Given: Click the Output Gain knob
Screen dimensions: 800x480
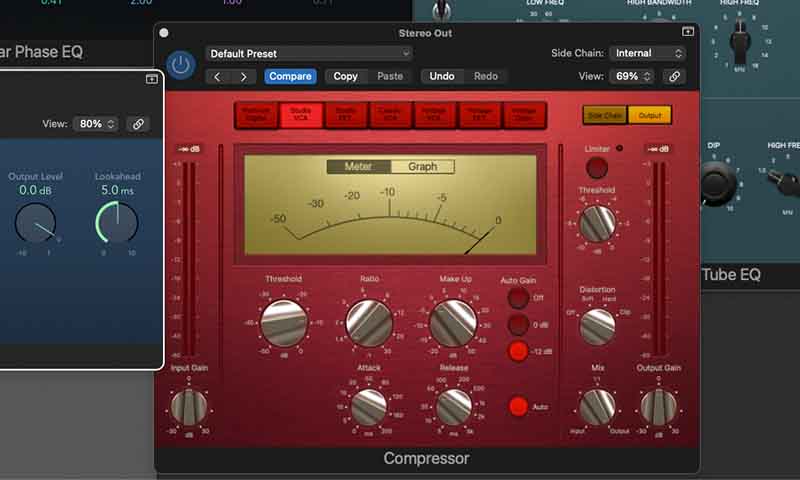Looking at the screenshot, I should coord(659,407).
